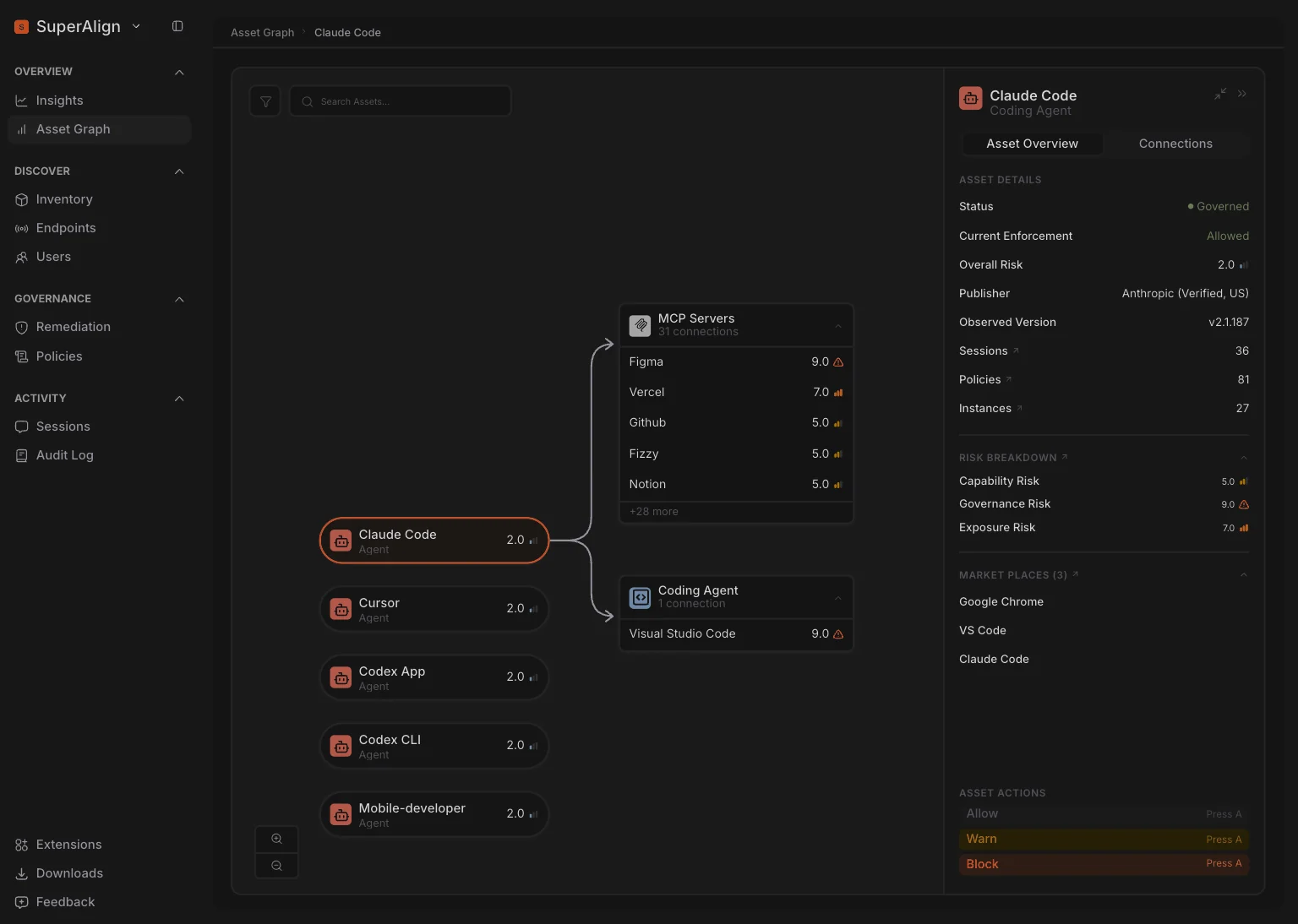Click the Coding Agent group icon

(x=641, y=597)
